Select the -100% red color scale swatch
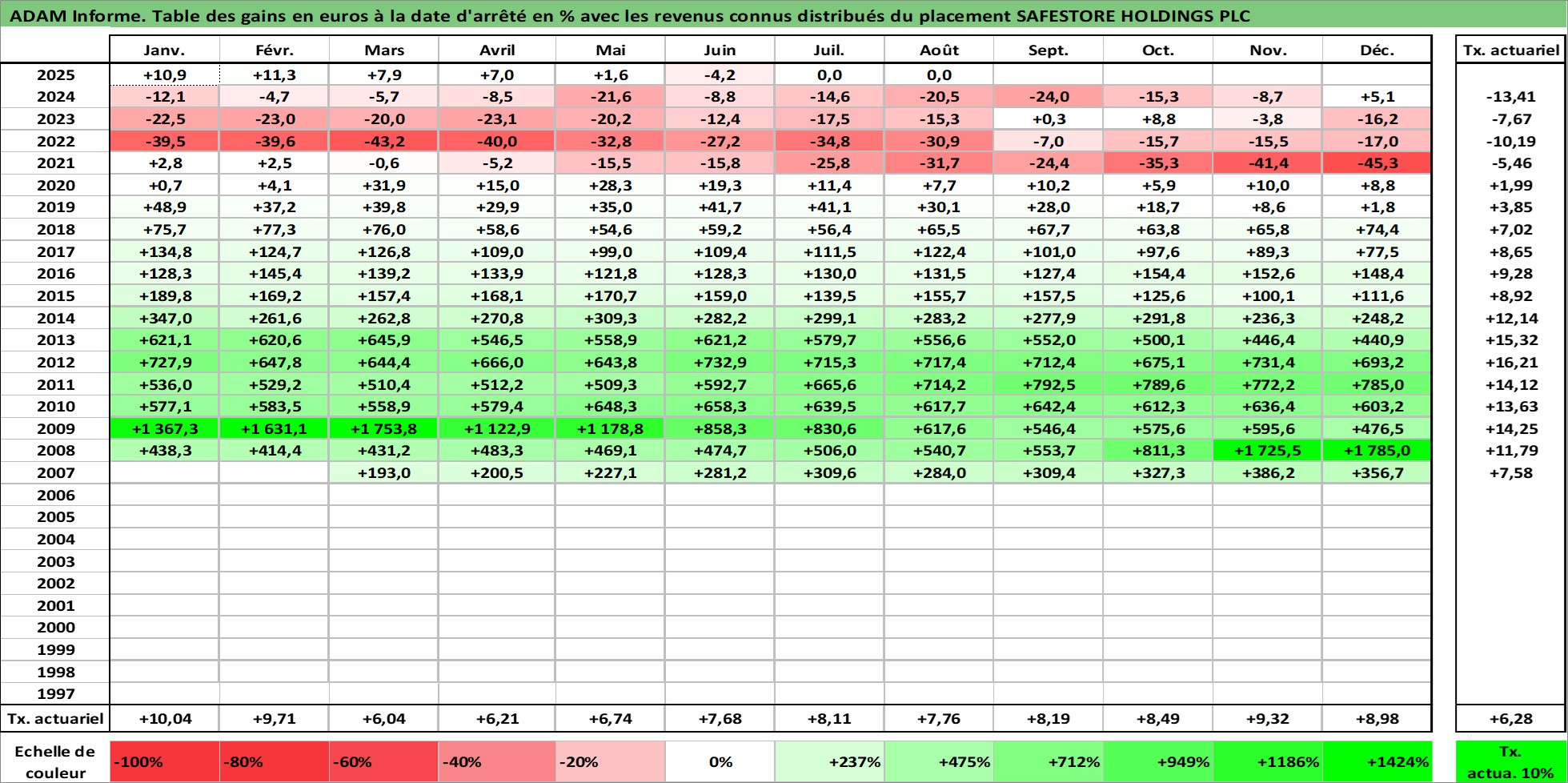The image size is (1568, 783). pos(164,762)
